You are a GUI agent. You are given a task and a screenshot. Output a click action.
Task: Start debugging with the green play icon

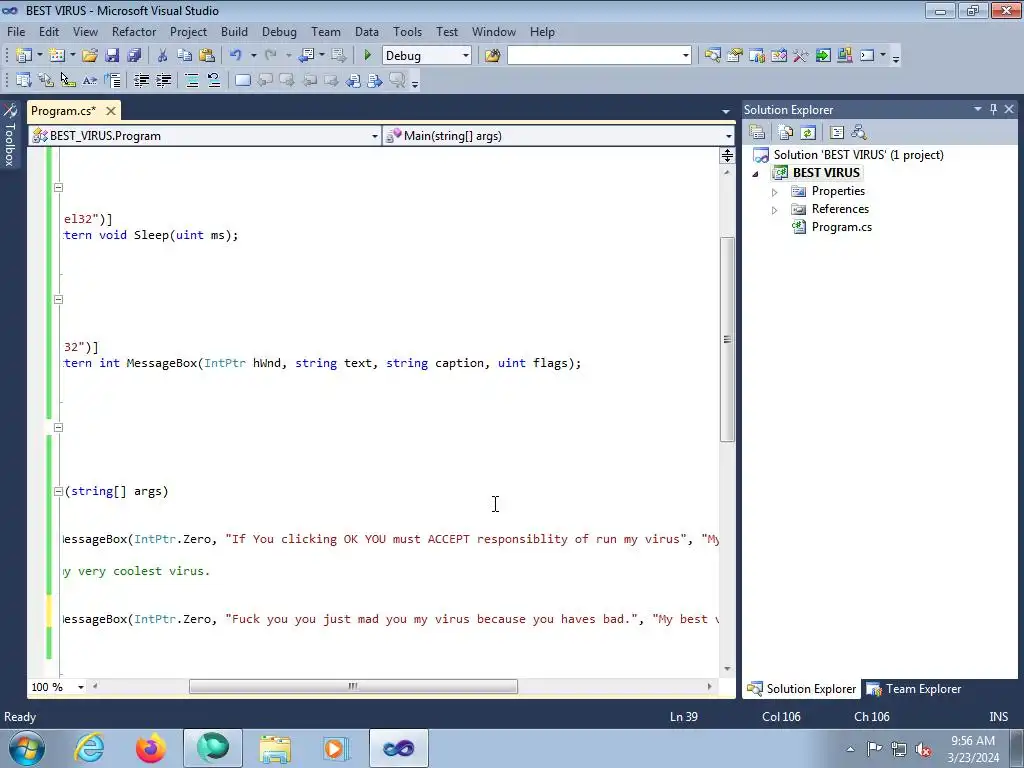[368, 56]
